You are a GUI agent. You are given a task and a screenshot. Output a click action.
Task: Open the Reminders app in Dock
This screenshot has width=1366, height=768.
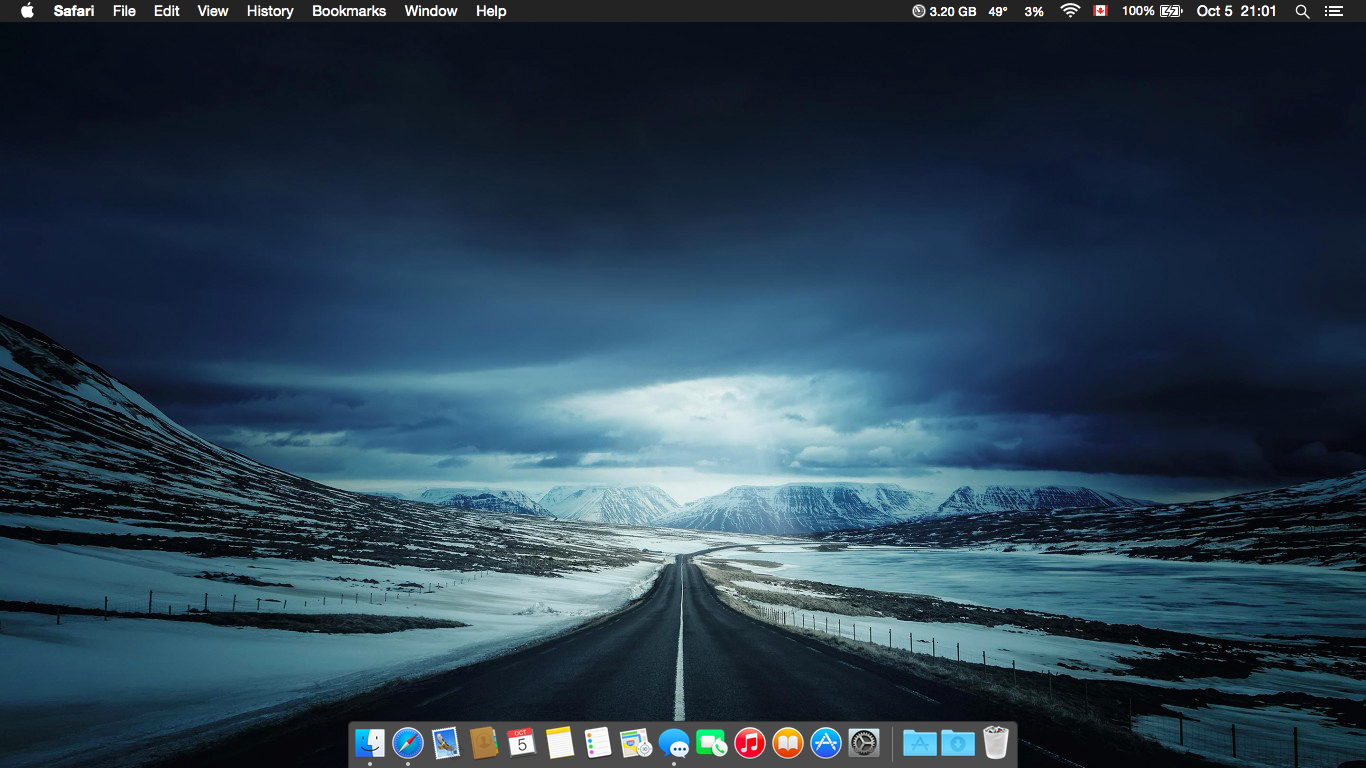pos(598,742)
